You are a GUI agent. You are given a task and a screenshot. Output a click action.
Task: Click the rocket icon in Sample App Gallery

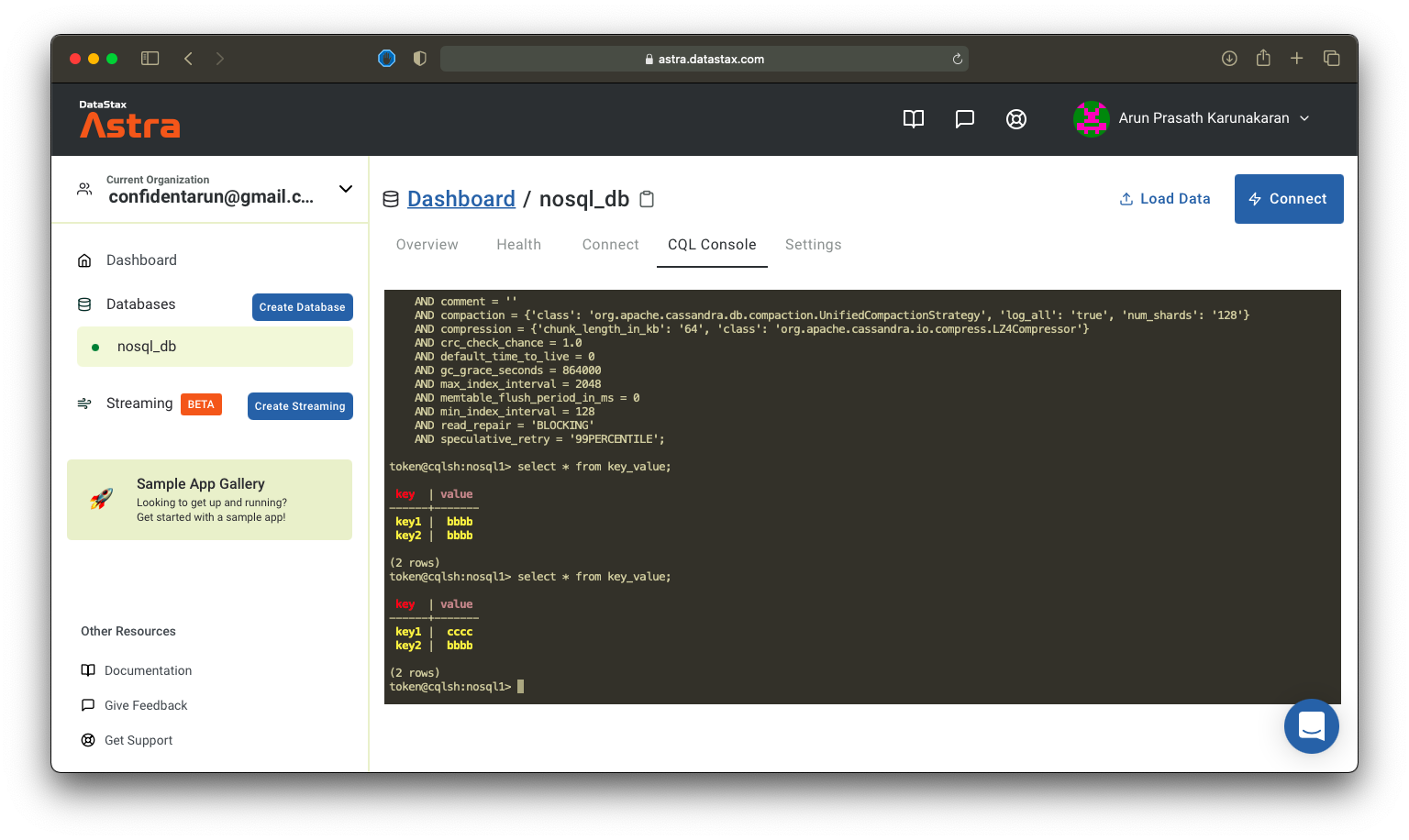click(x=102, y=500)
